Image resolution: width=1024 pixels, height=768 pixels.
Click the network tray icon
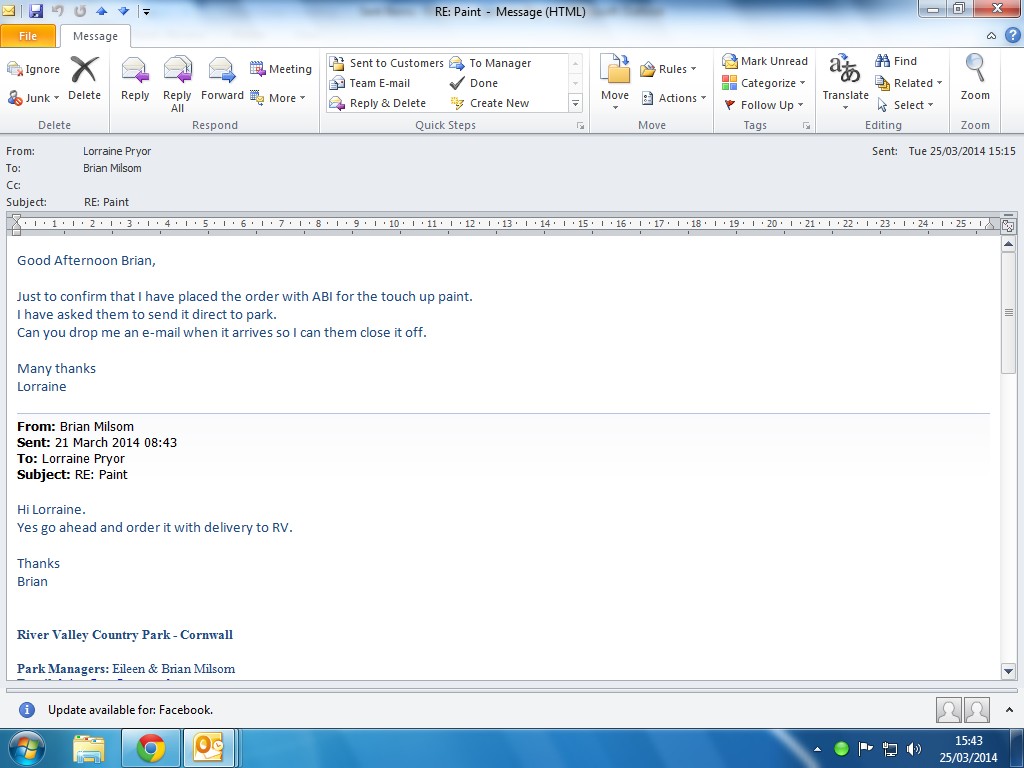(x=889, y=749)
